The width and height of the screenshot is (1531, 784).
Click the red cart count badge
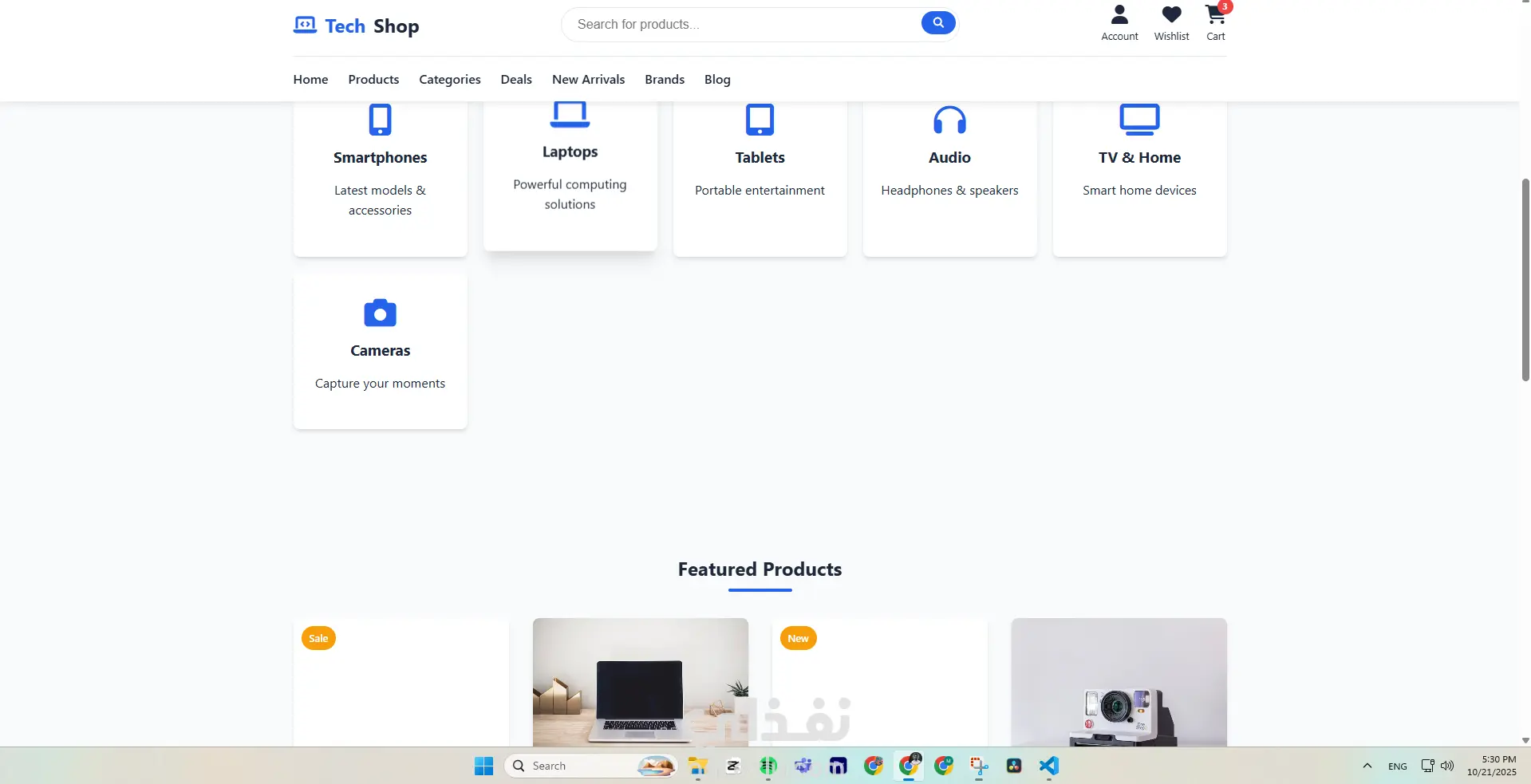click(x=1225, y=6)
